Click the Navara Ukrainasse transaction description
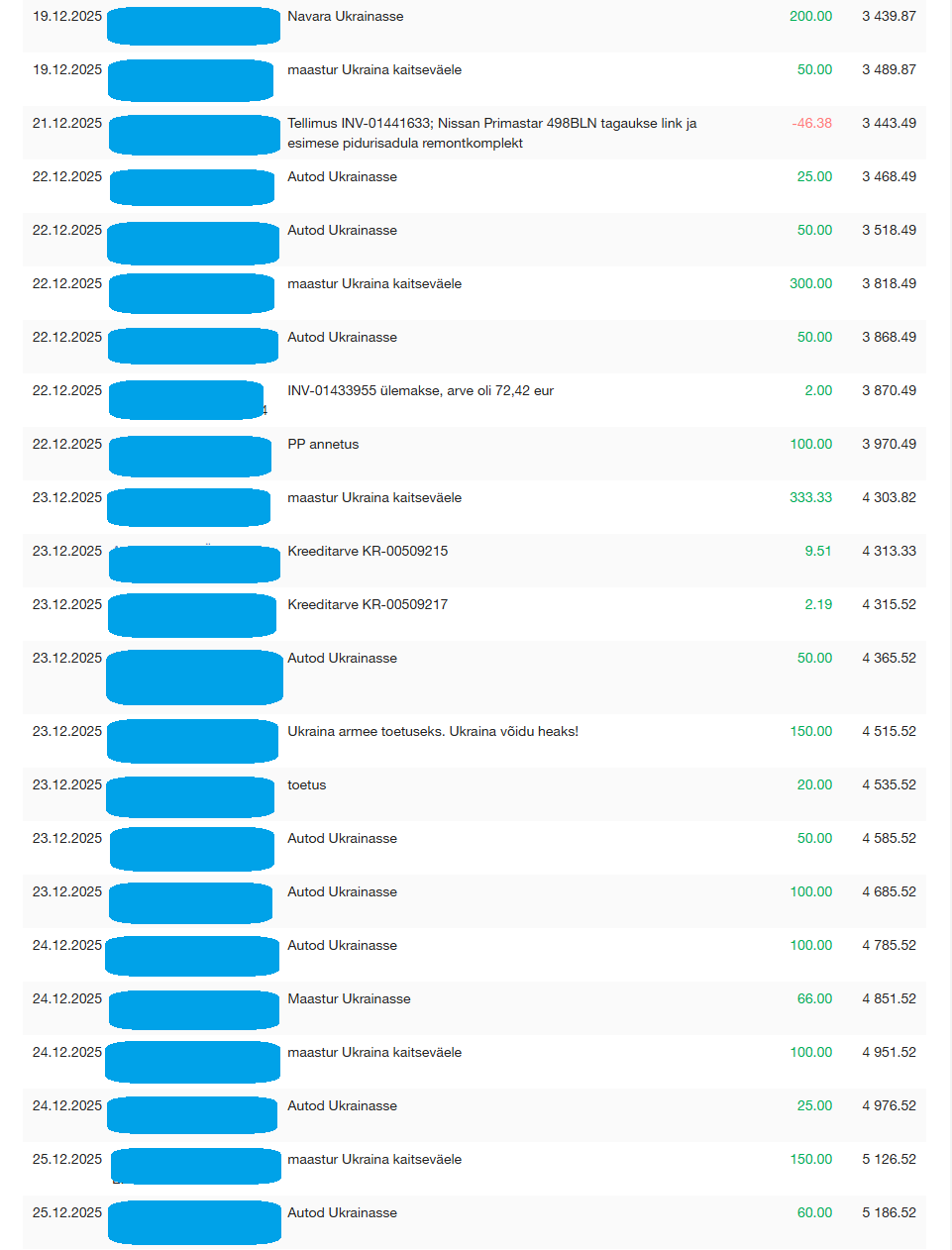 coord(345,17)
